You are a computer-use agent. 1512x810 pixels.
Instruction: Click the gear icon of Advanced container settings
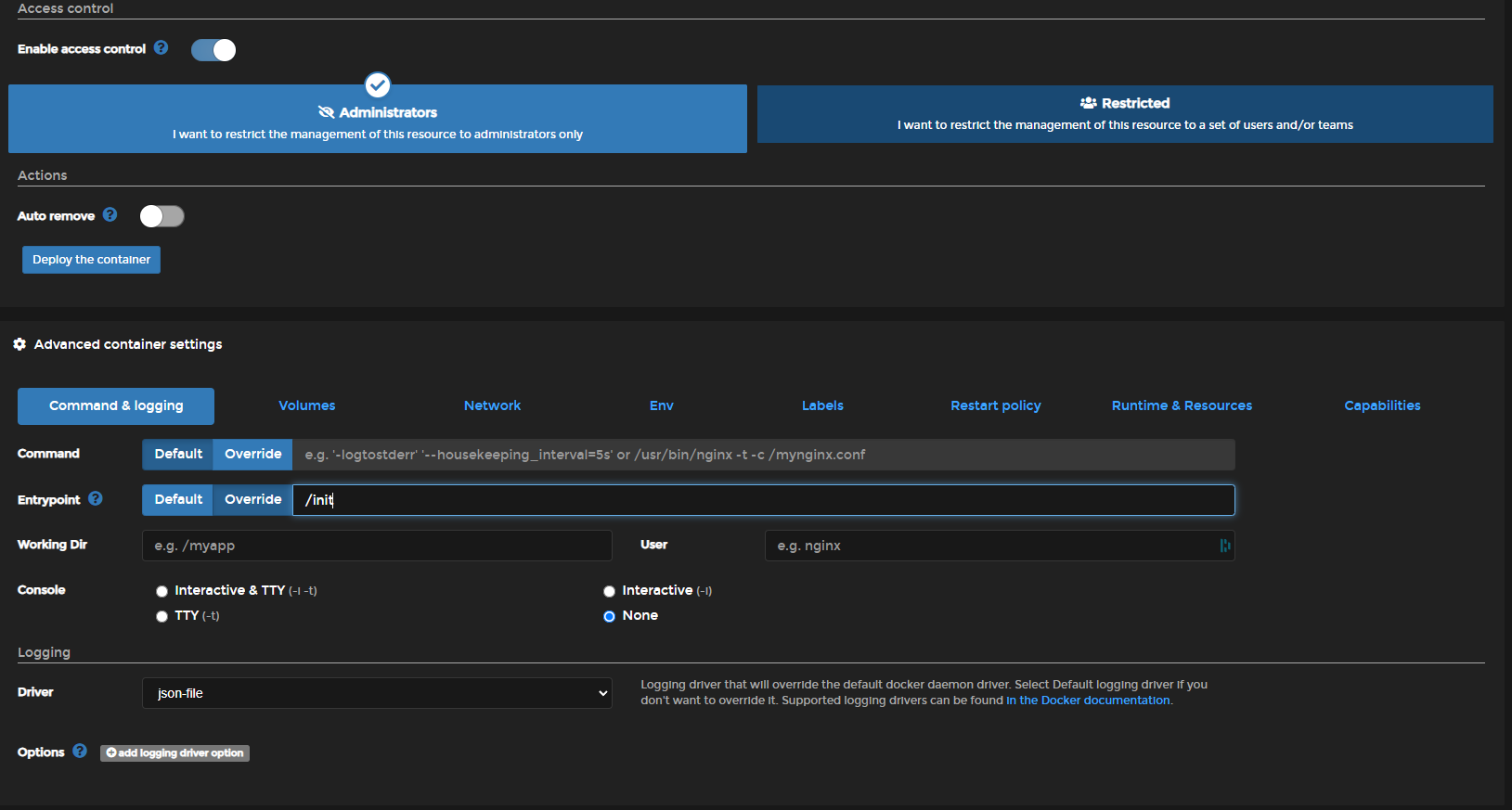pos(19,344)
